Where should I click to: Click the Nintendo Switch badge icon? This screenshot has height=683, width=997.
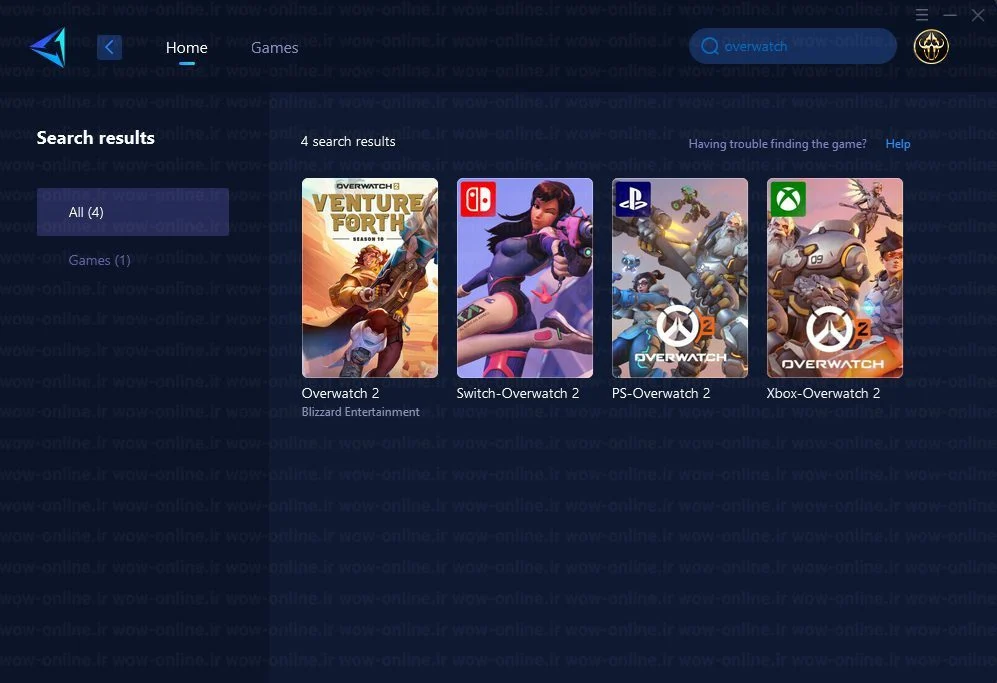478,199
